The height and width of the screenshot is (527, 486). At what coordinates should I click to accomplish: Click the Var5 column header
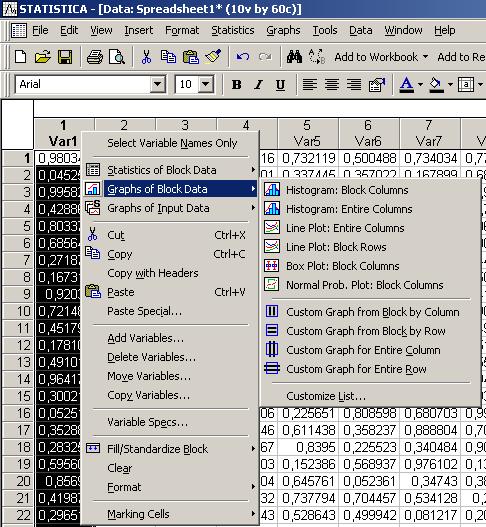tap(307, 133)
